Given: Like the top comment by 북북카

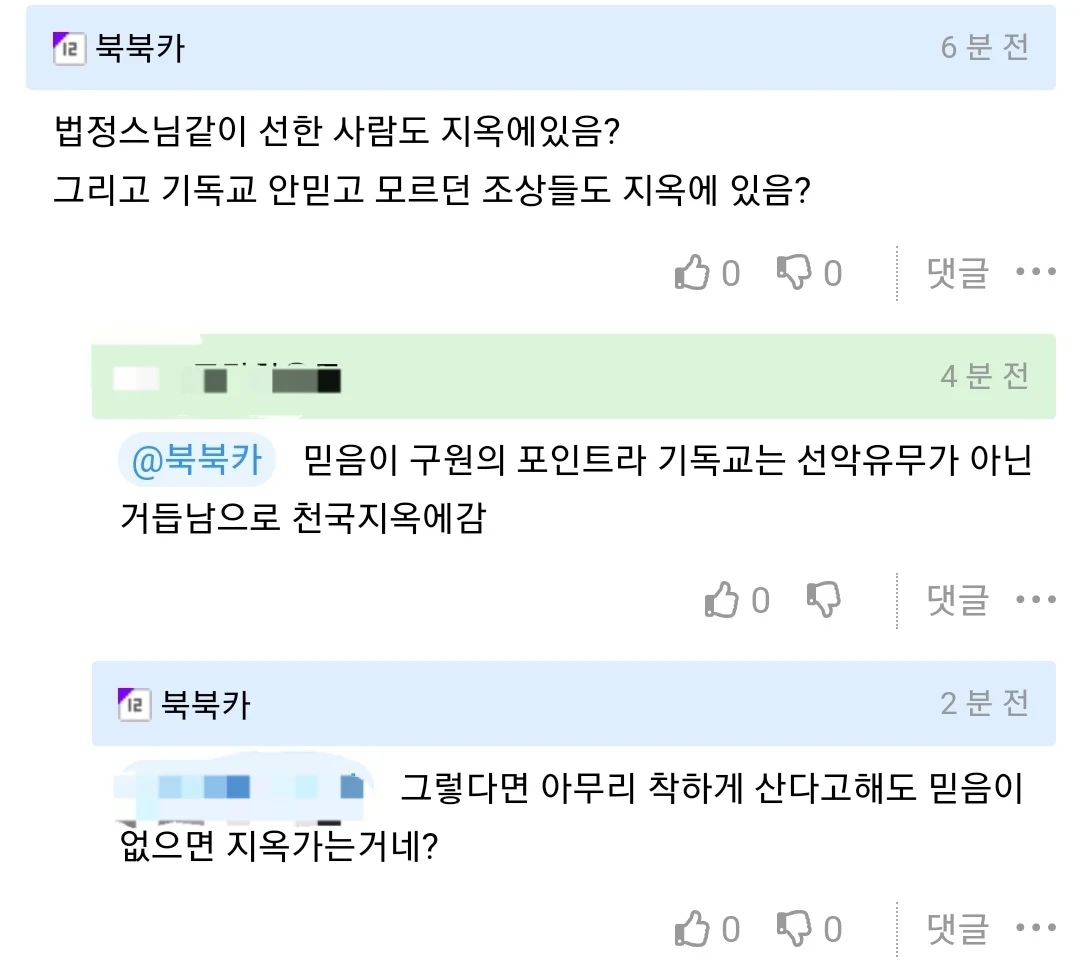Looking at the screenshot, I should tap(692, 272).
